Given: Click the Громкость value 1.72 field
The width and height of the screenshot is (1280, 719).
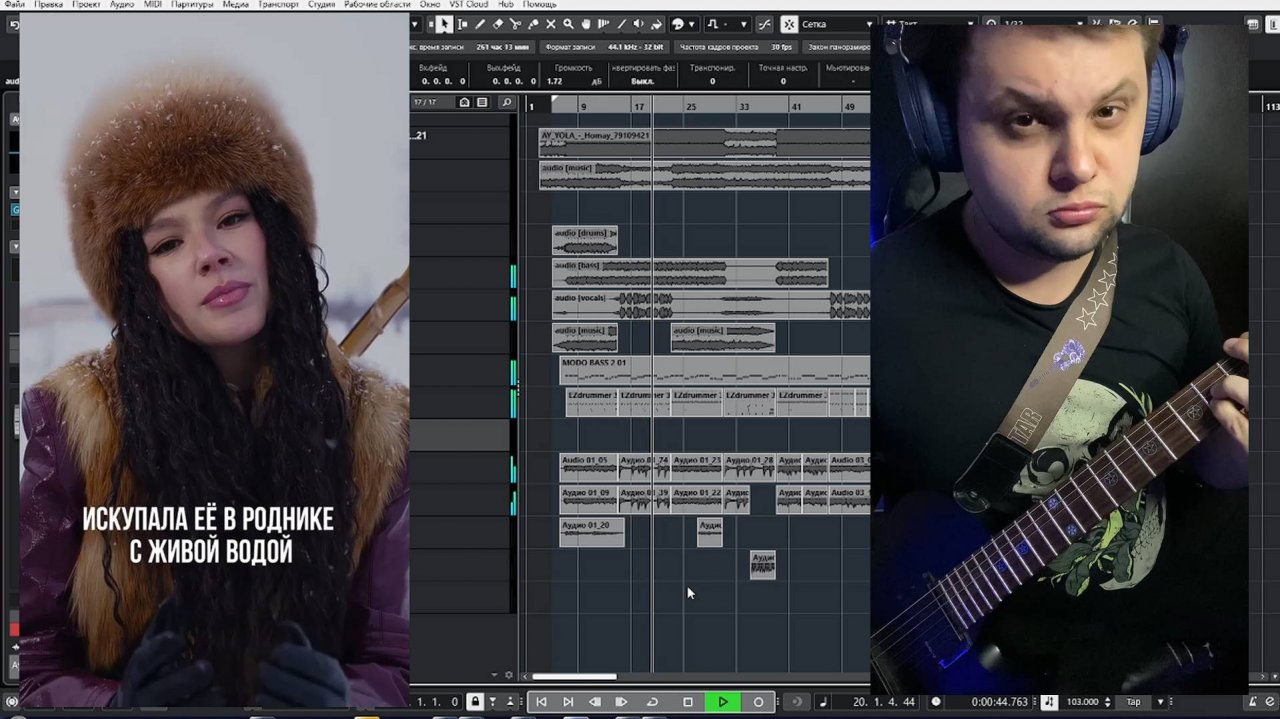Looking at the screenshot, I should coord(556,82).
